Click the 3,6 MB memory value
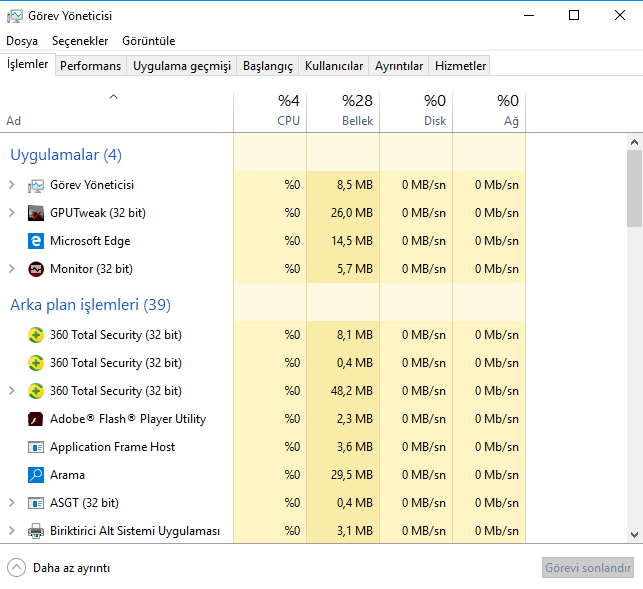 click(x=355, y=447)
